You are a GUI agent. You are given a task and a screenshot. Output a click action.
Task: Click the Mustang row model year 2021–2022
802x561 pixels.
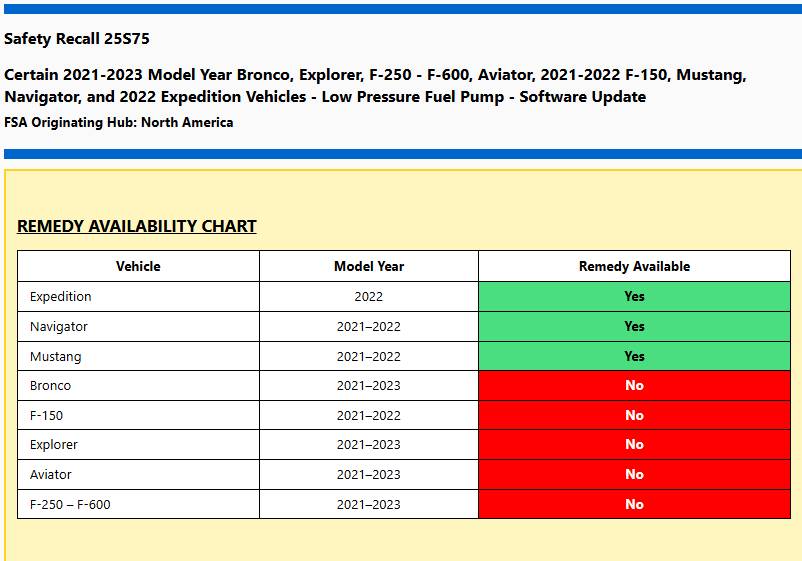click(369, 356)
